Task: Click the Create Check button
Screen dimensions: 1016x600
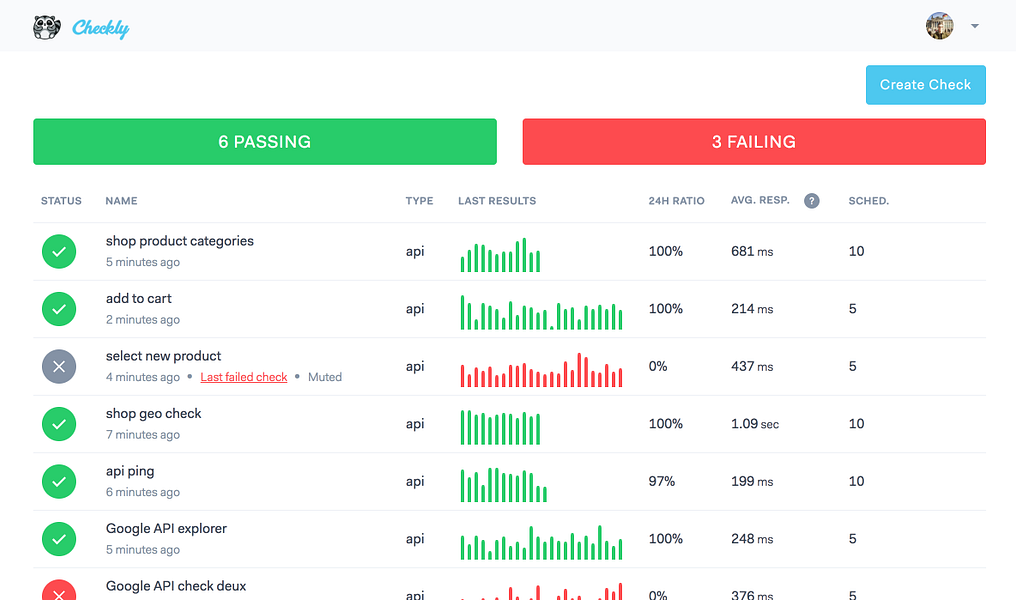Action: point(925,85)
